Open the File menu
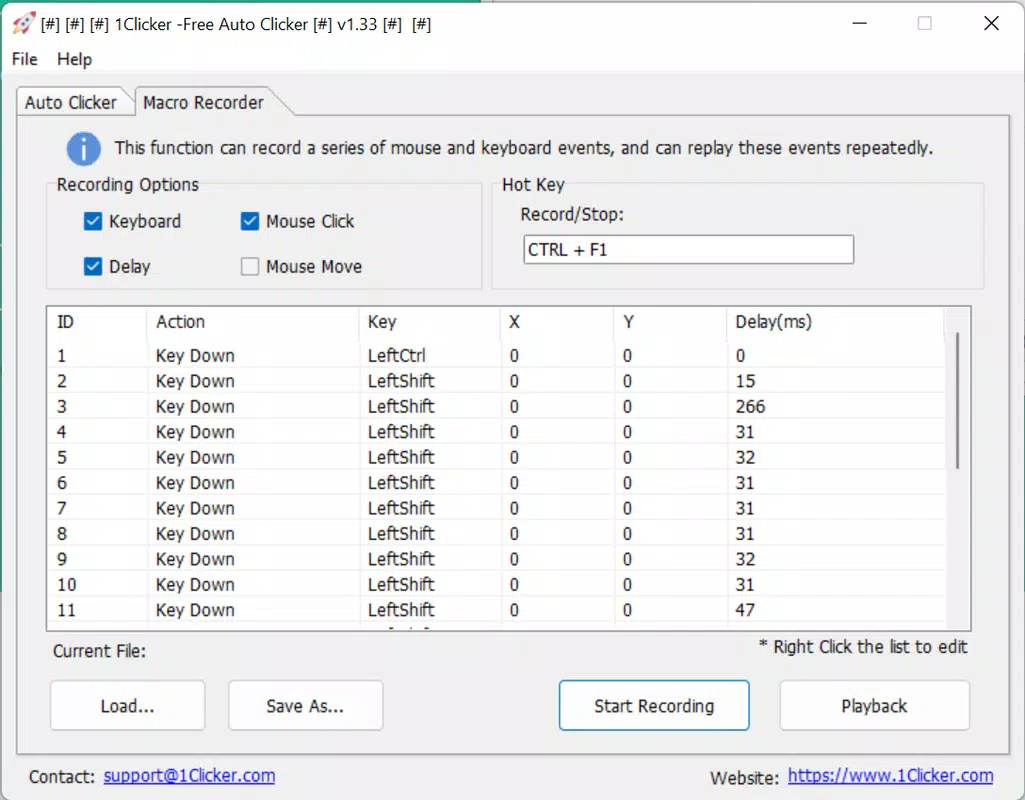Viewport: 1025px width, 800px height. pyautogui.click(x=25, y=59)
